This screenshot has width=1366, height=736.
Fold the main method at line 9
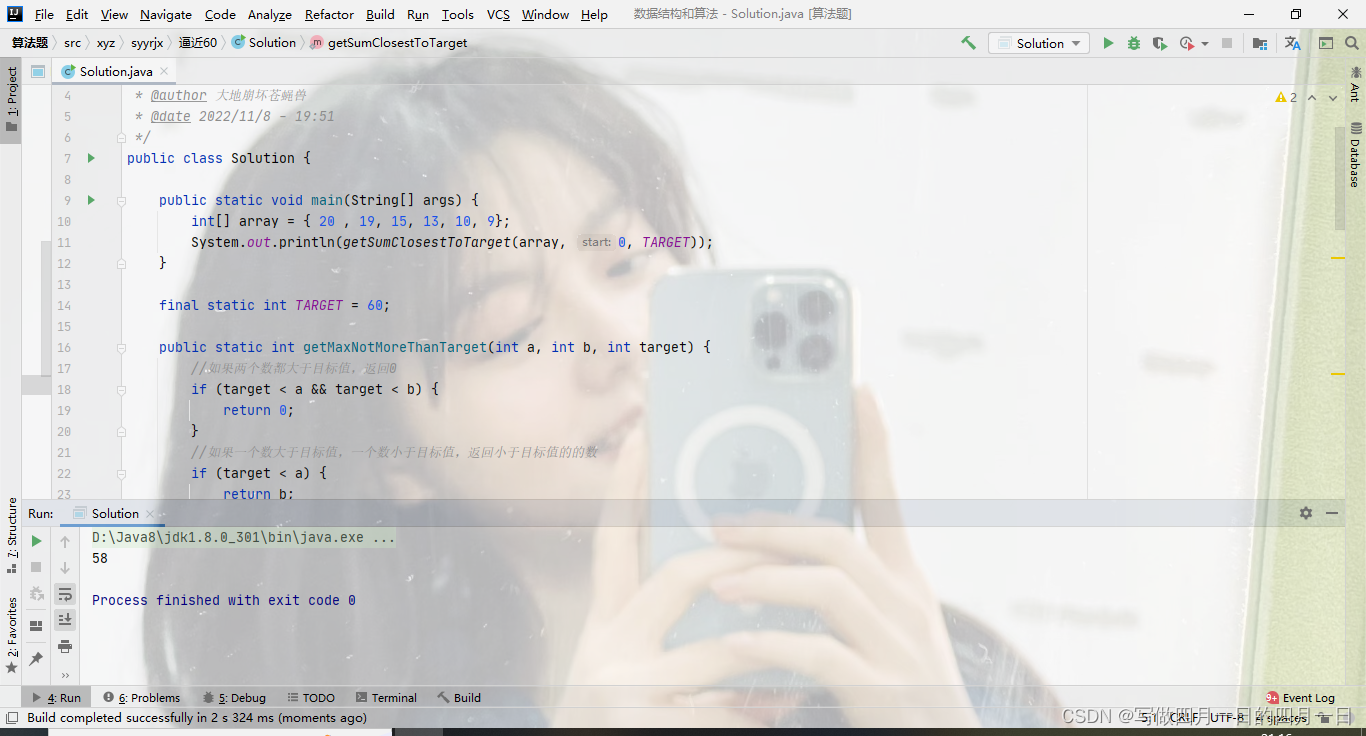[x=121, y=200]
